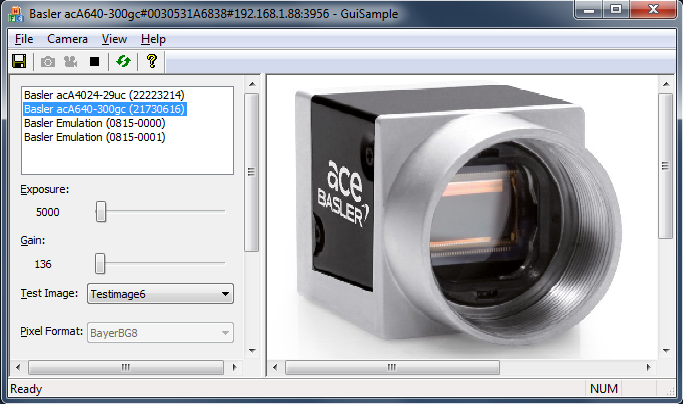
Task: Click the window resize grip in the status bar corner
Action: (670, 391)
